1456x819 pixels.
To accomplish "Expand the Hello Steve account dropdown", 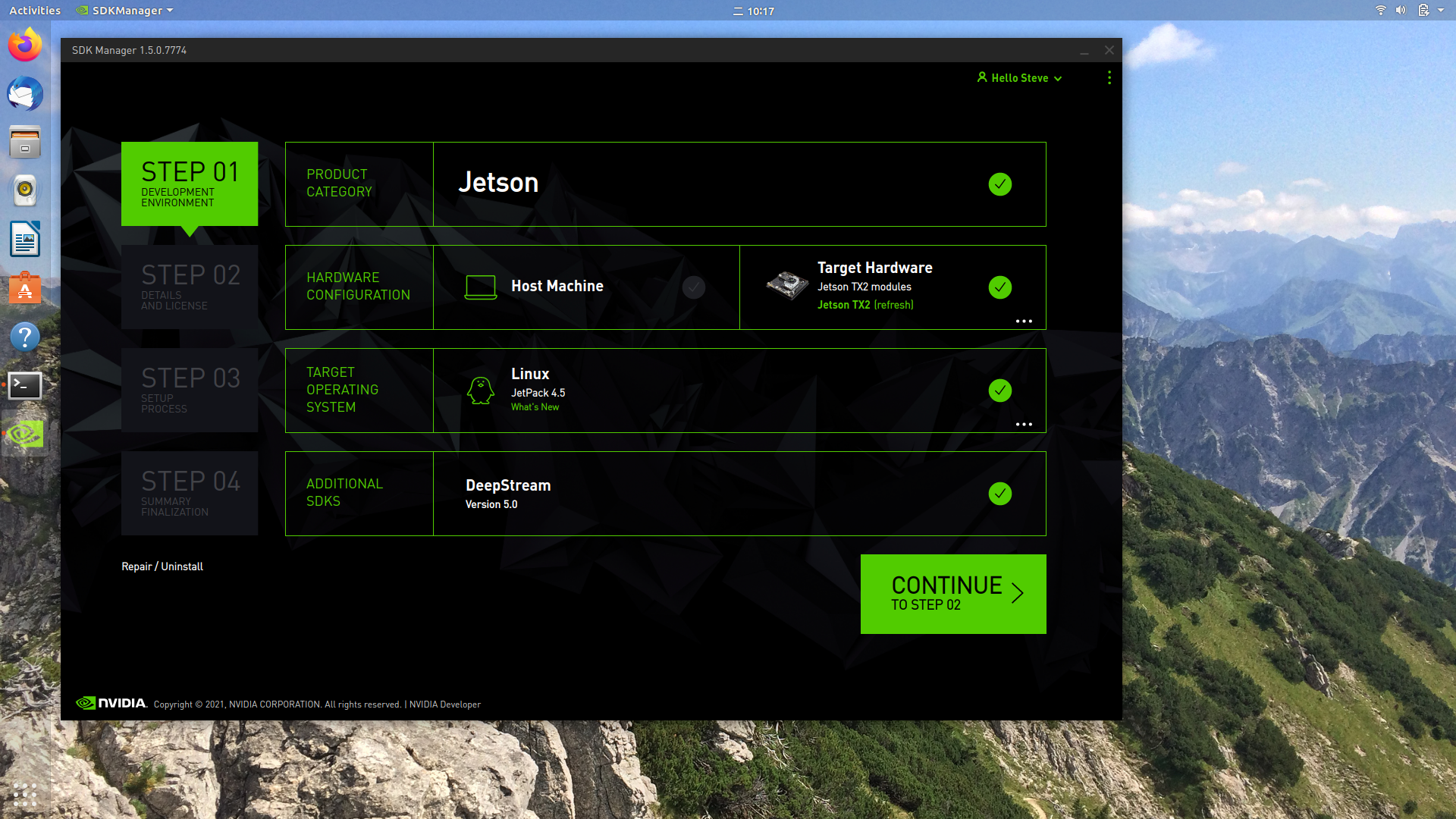I will [x=1019, y=78].
